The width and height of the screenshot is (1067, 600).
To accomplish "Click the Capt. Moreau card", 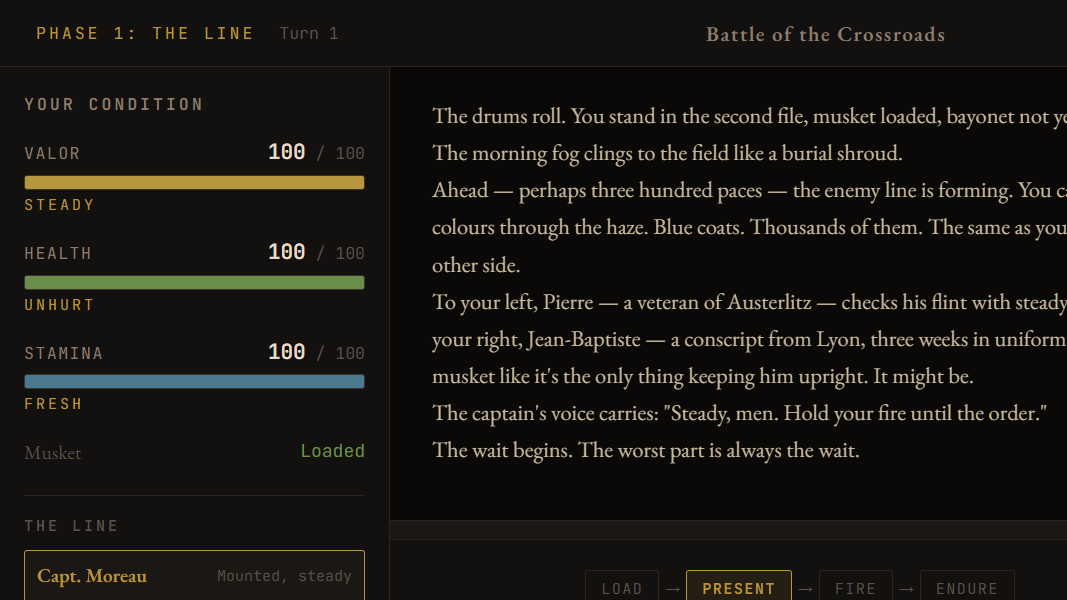I will coord(194,575).
